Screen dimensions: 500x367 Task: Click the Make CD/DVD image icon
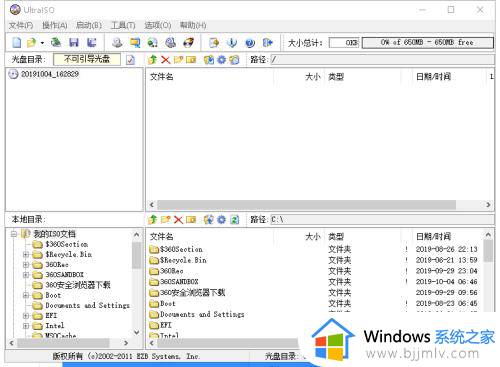pos(117,43)
